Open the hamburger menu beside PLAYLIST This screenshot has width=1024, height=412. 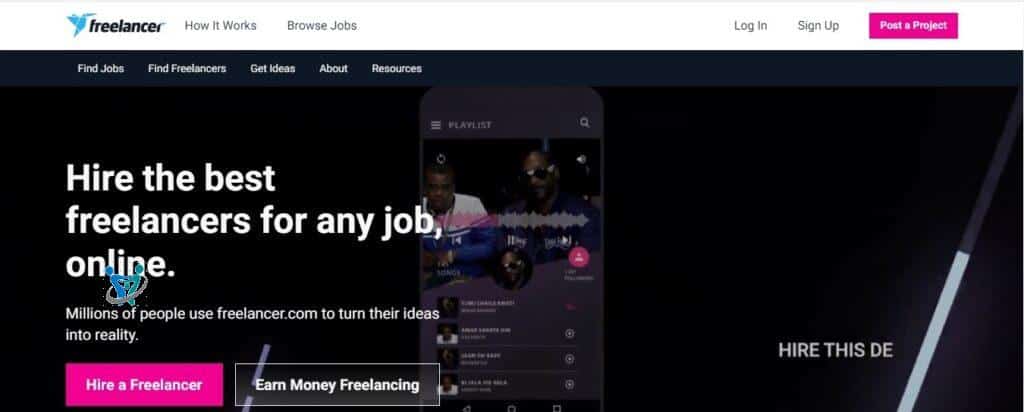tap(436, 125)
